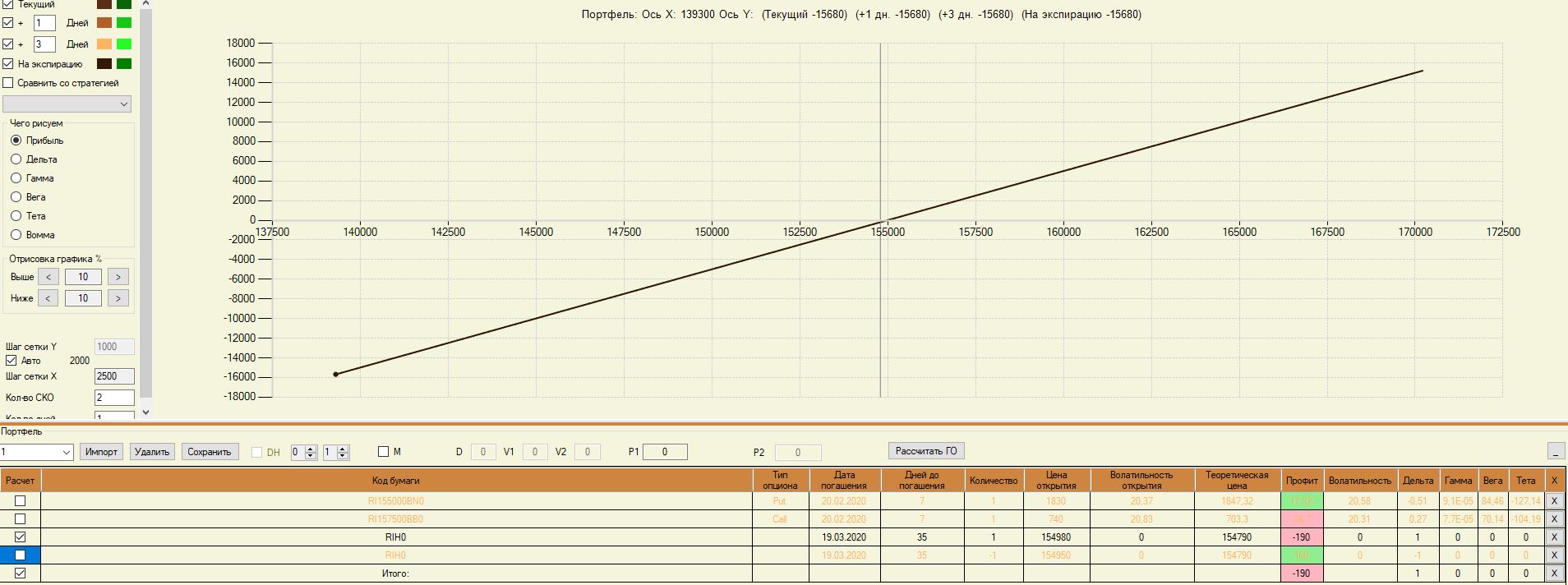This screenshot has width=1568, height=585.
Task: Click the open price cell 154980
Action: point(1056,537)
